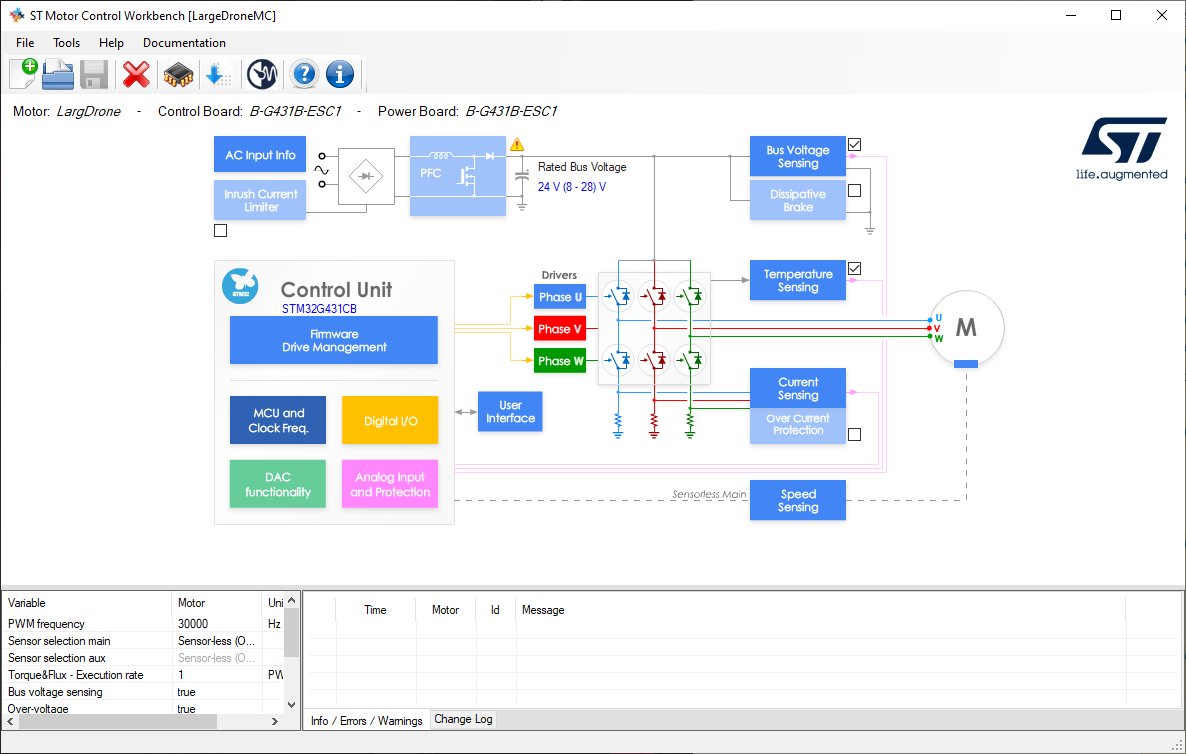Open the motor monitor waveform icon
This screenshot has width=1186, height=754.
(x=262, y=74)
